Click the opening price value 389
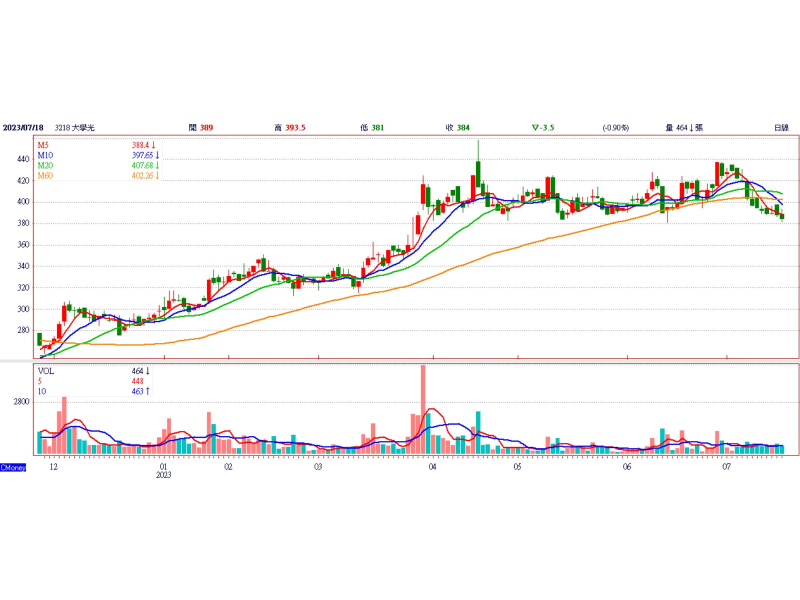The height and width of the screenshot is (600, 800). 205,128
